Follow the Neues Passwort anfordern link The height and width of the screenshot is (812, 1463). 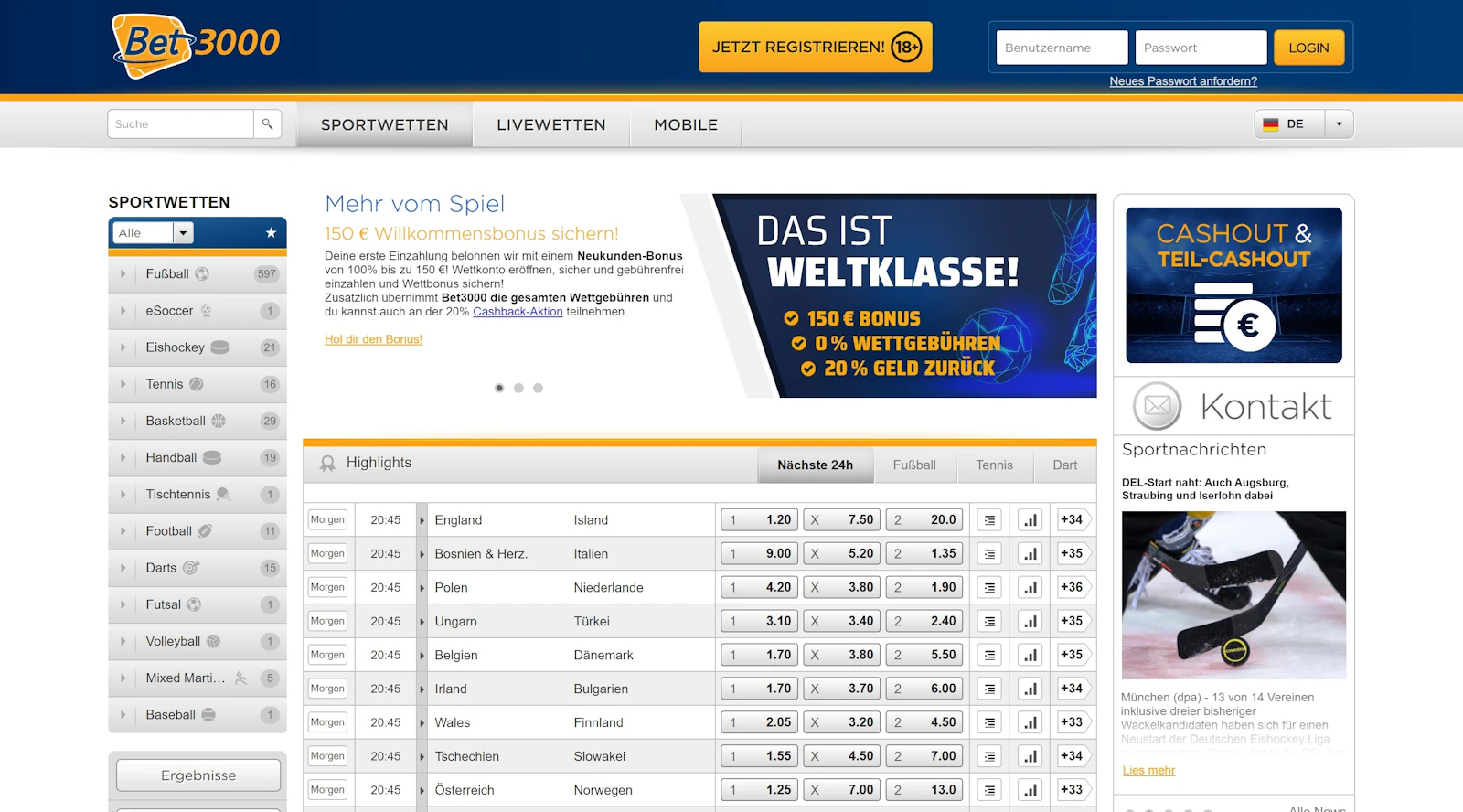click(x=1183, y=81)
